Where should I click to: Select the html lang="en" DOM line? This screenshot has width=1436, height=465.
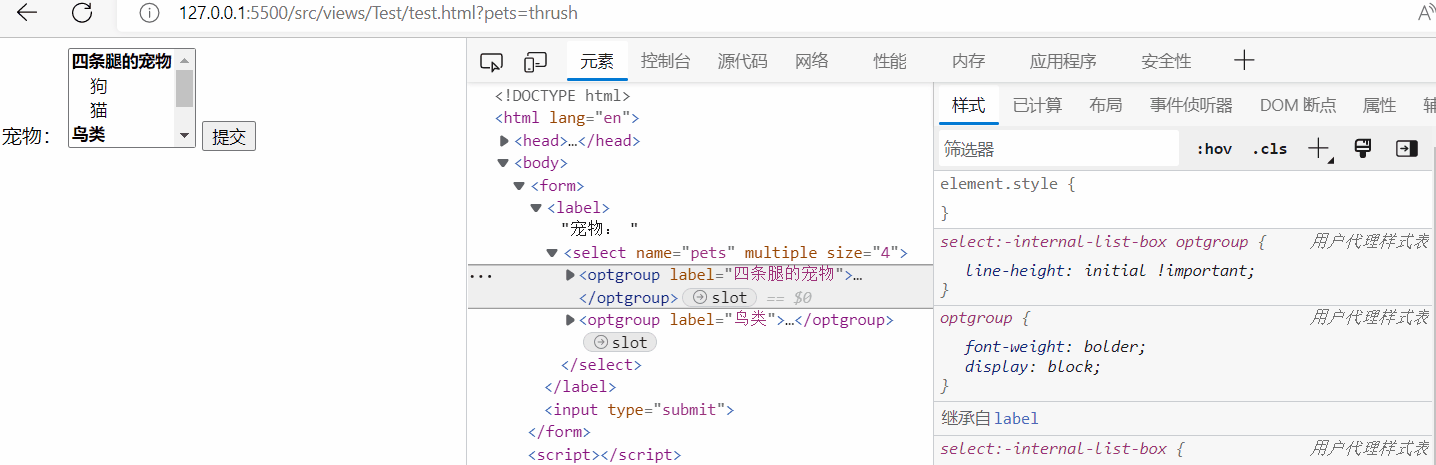coord(567,118)
